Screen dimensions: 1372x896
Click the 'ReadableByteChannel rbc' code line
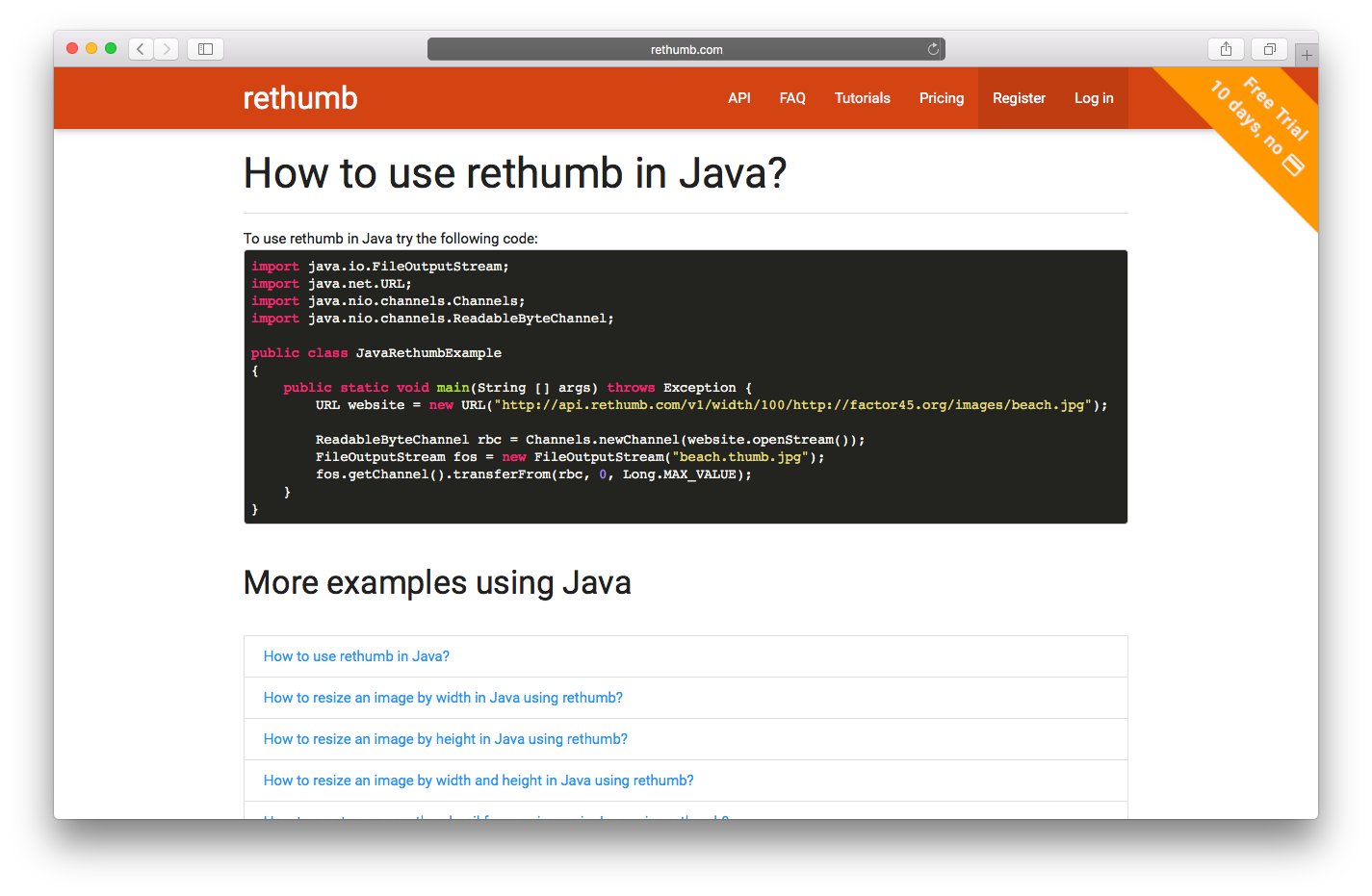pyautogui.click(x=590, y=440)
